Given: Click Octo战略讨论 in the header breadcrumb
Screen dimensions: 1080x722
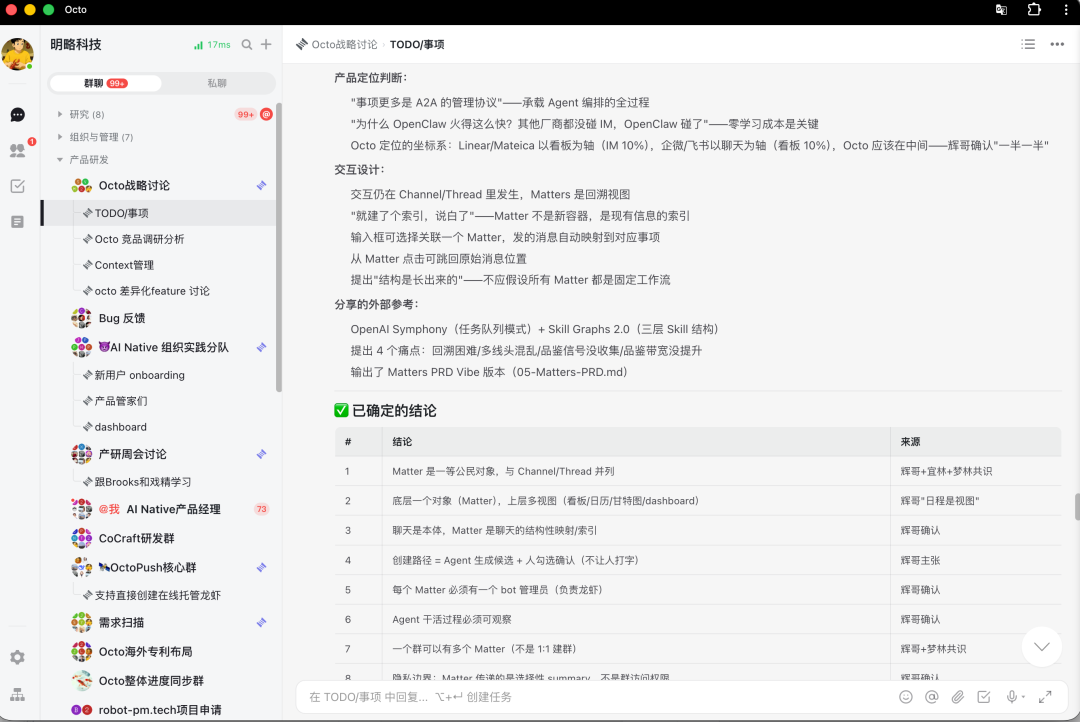Looking at the screenshot, I should 344,44.
